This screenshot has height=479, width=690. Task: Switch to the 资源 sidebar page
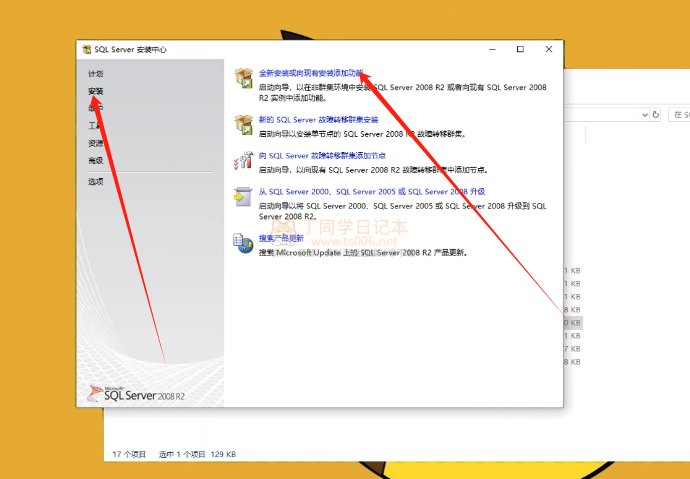click(x=95, y=143)
